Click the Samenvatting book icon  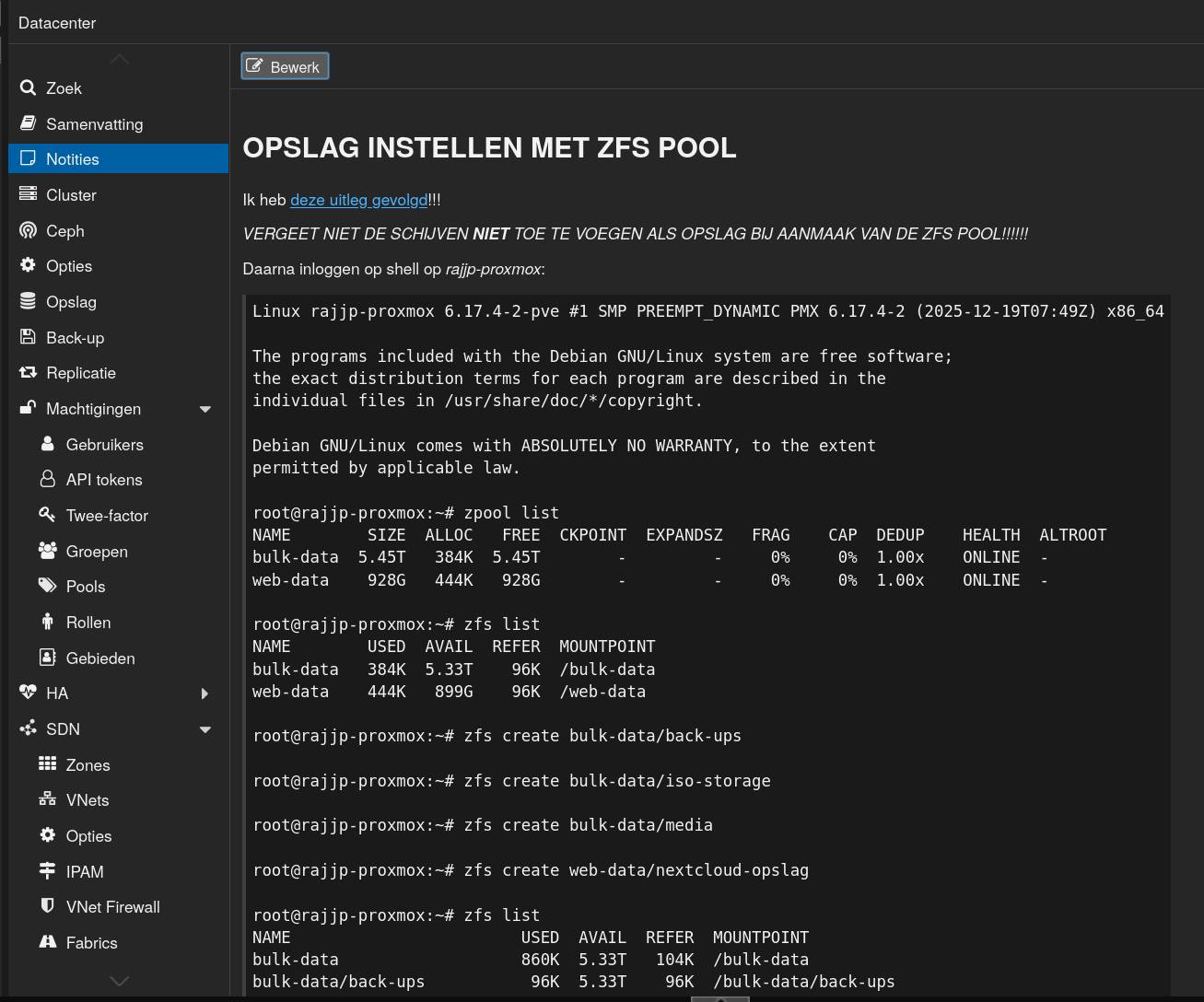[28, 123]
